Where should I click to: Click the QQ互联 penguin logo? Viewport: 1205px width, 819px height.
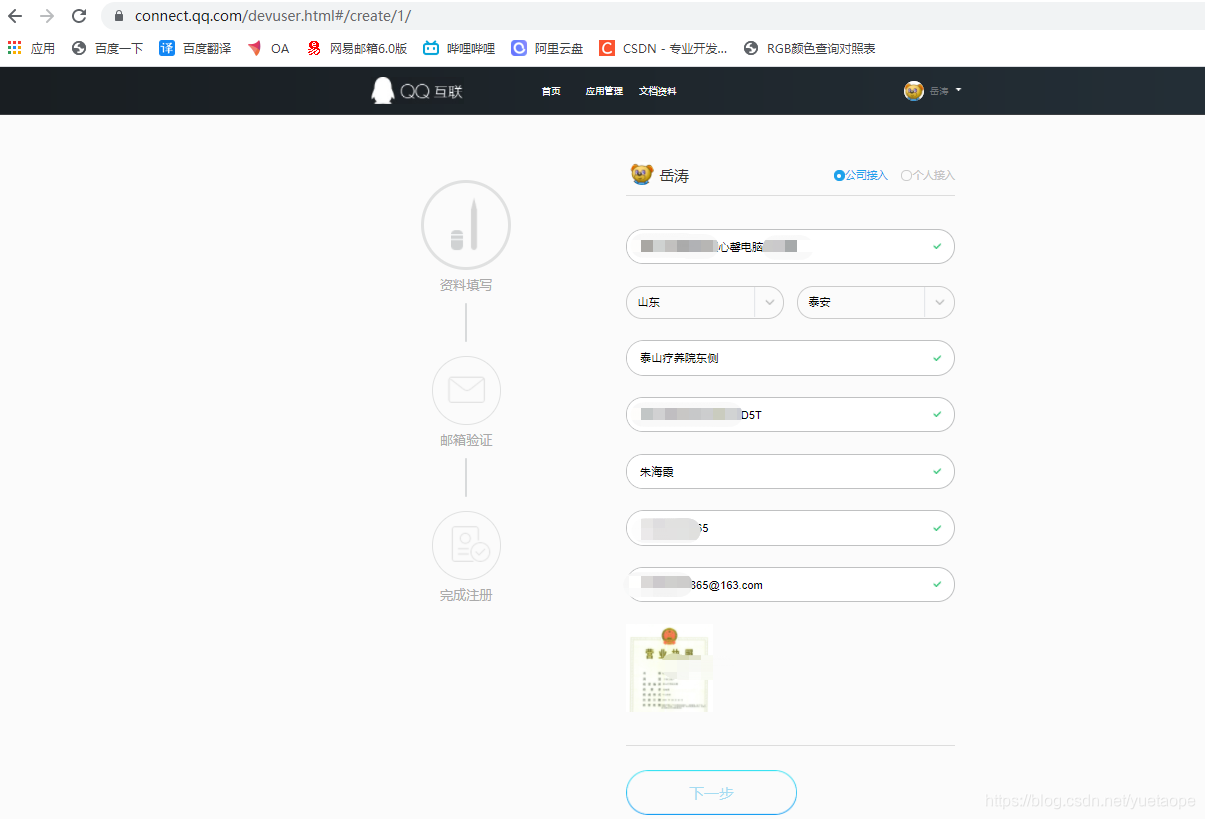pos(417,91)
